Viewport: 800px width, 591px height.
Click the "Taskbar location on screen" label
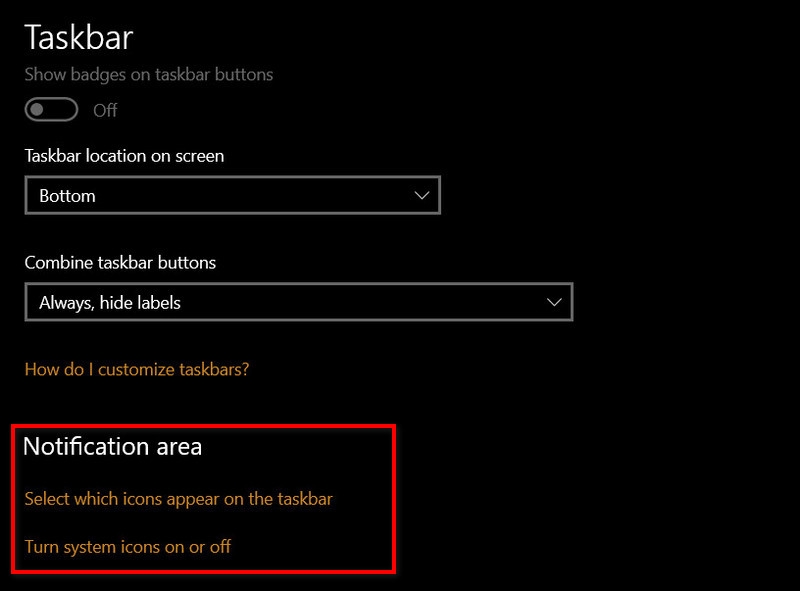pos(123,159)
